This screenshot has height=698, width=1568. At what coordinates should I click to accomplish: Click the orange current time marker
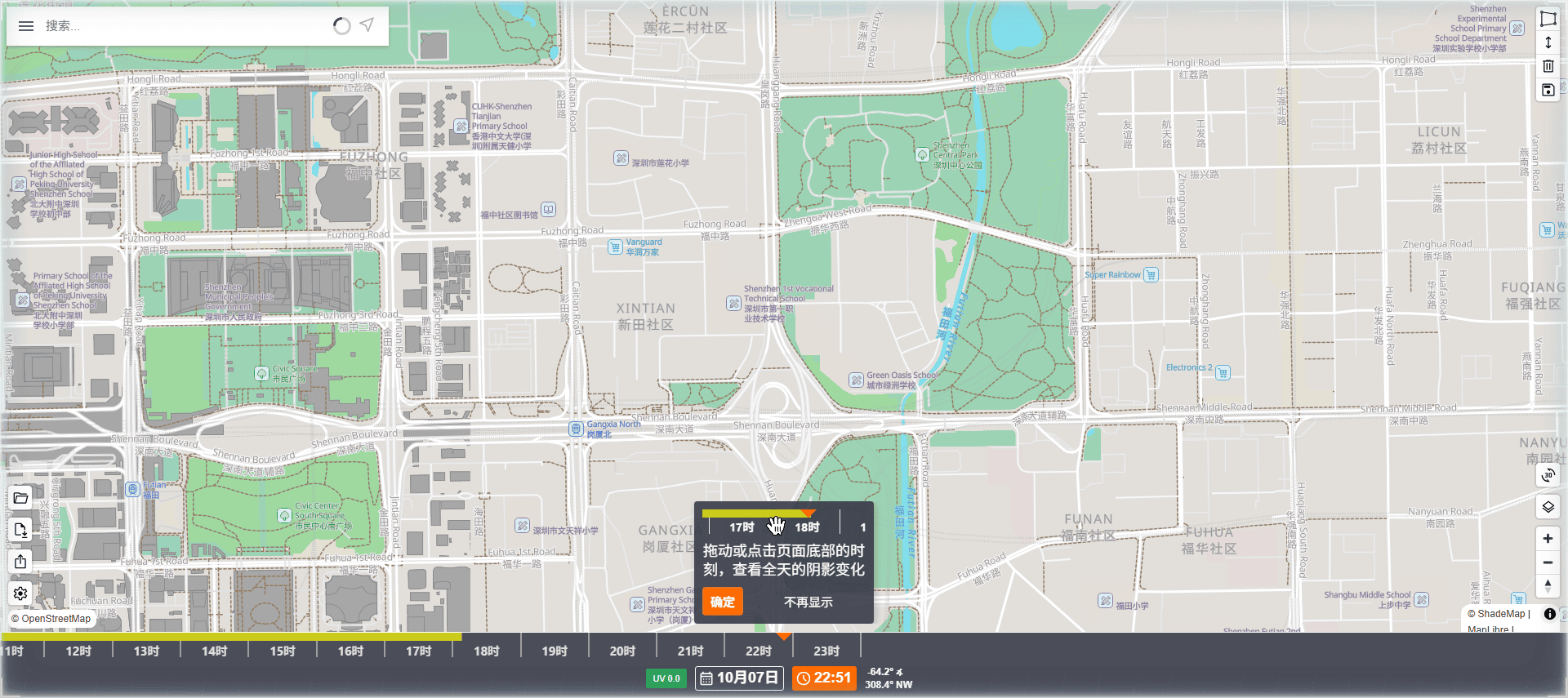coord(784,636)
